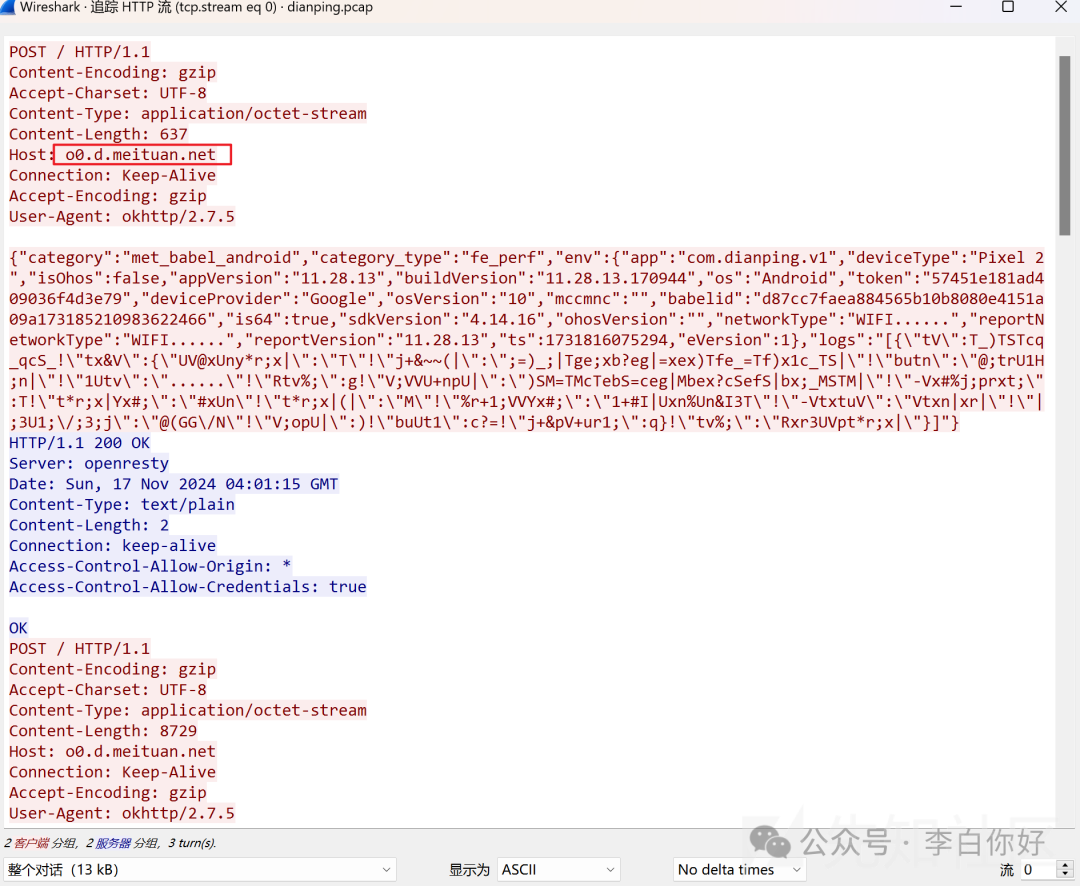This screenshot has width=1080, height=886.
Task: Click the packet summary status text
Action: 110,843
